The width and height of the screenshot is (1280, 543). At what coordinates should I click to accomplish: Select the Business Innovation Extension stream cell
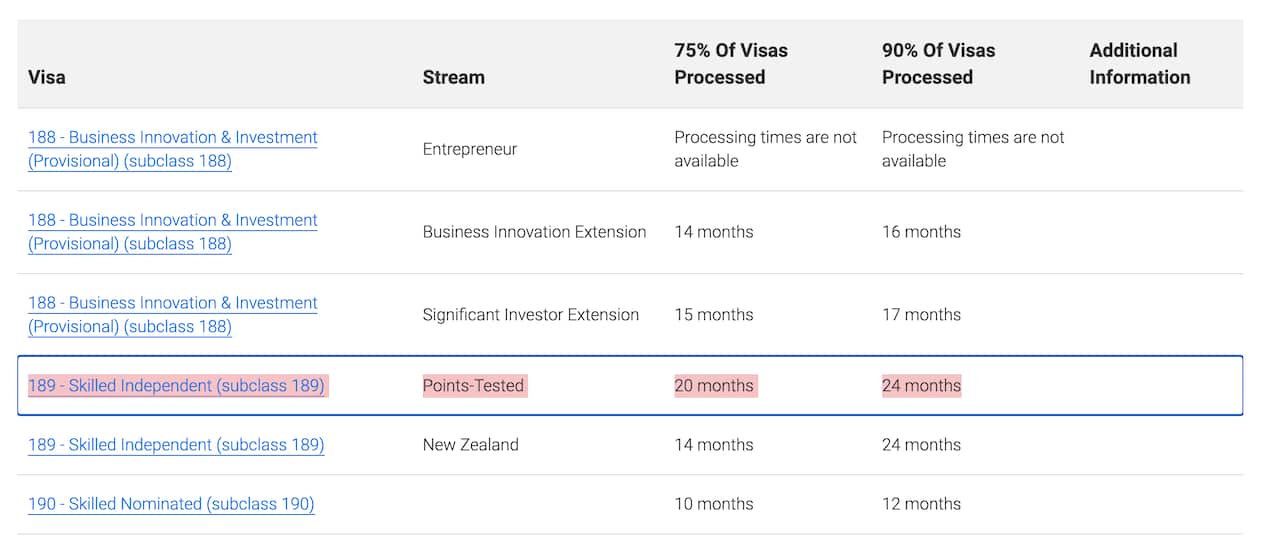tap(534, 232)
